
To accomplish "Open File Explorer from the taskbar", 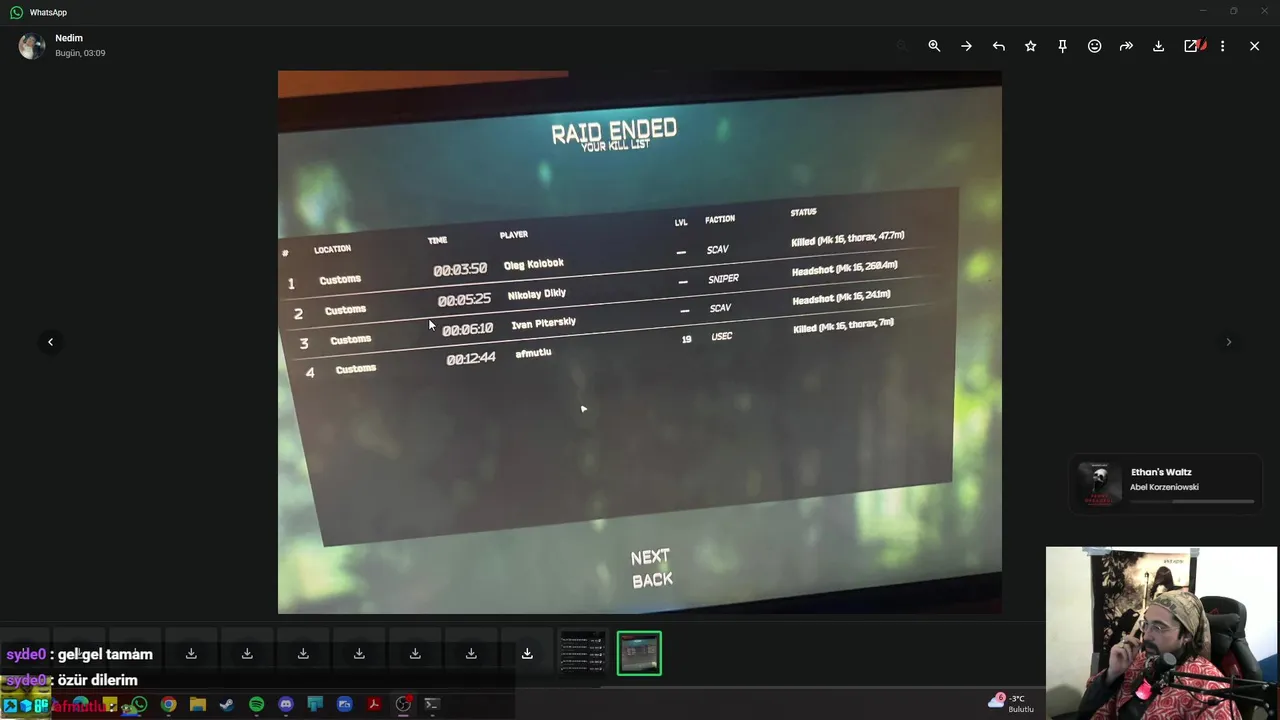I will tap(198, 705).
